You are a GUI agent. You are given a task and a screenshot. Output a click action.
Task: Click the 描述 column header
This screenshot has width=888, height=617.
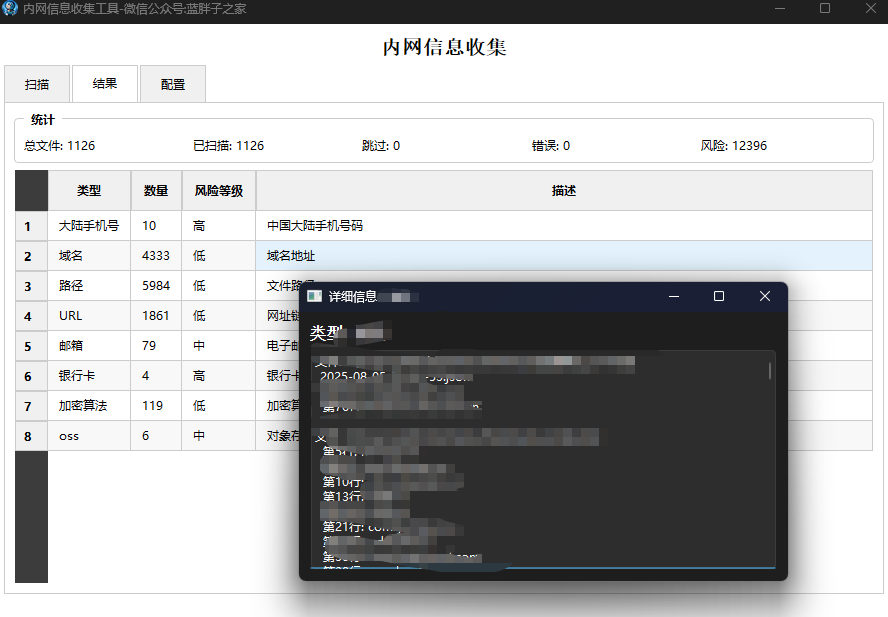coord(564,191)
